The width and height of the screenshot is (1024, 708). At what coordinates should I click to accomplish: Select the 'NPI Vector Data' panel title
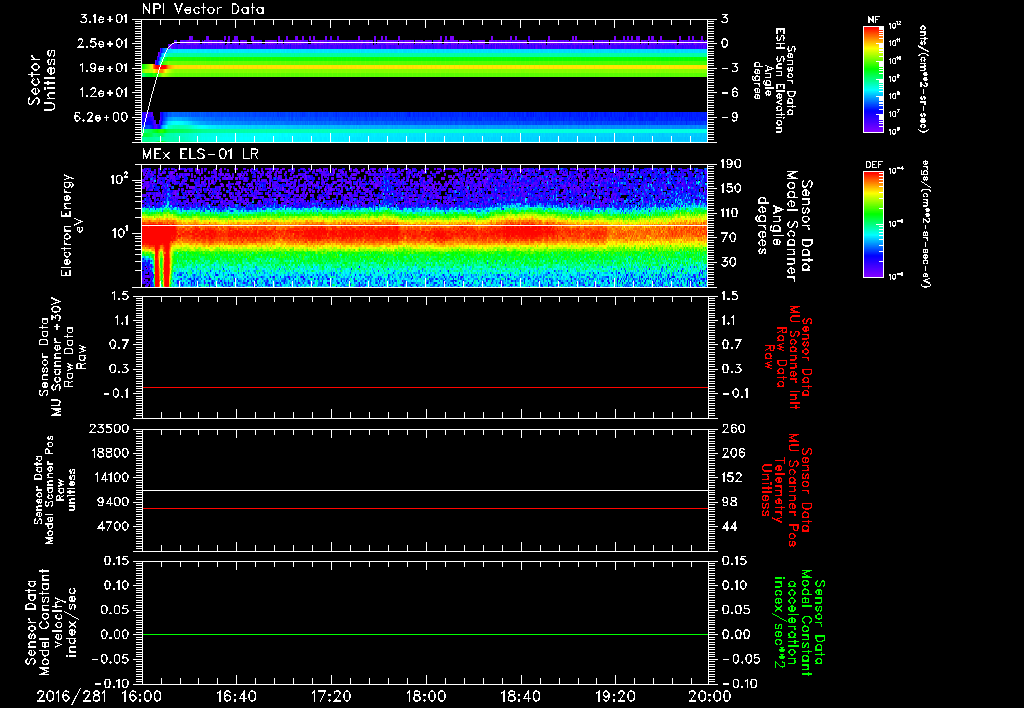(204, 9)
